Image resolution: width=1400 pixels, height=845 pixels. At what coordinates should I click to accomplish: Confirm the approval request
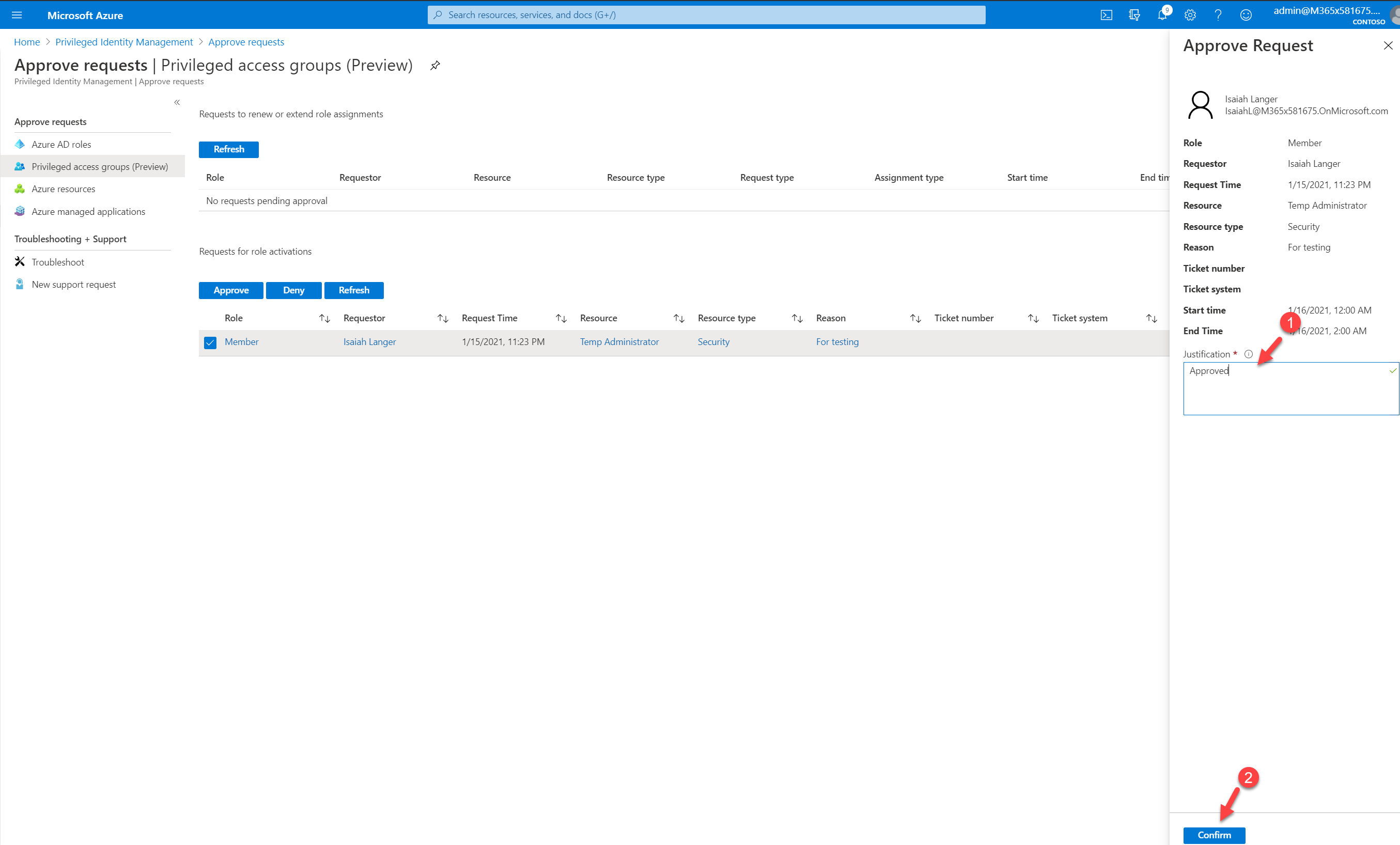[x=1214, y=835]
